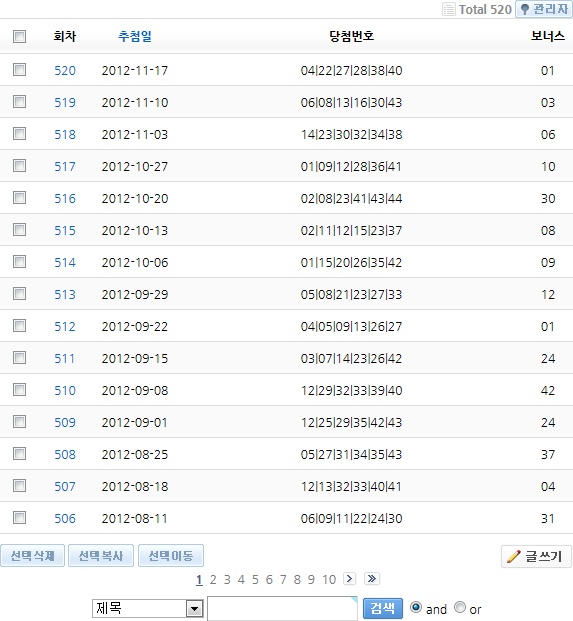Go to page 7
Viewport: 573px width, 621px height.
point(283,580)
